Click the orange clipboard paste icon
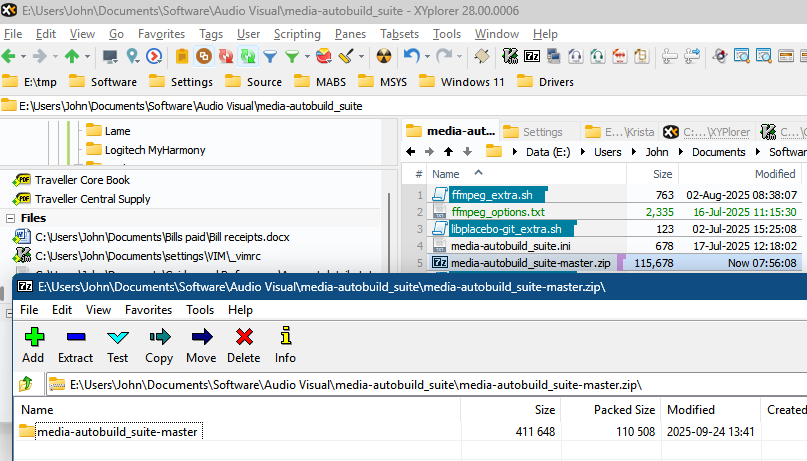The width and height of the screenshot is (807, 461). coord(182,56)
